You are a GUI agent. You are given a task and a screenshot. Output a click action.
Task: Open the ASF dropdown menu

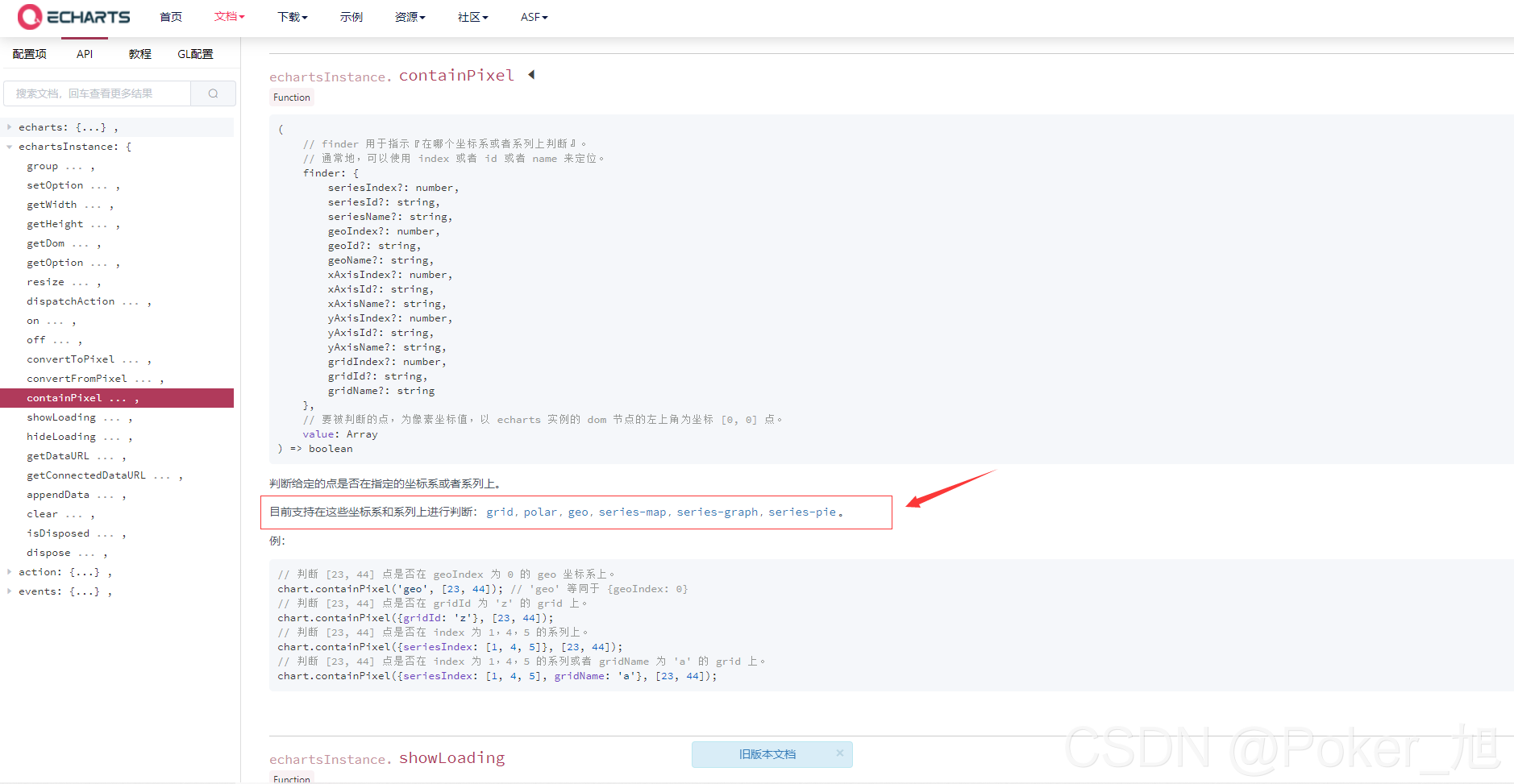[534, 17]
